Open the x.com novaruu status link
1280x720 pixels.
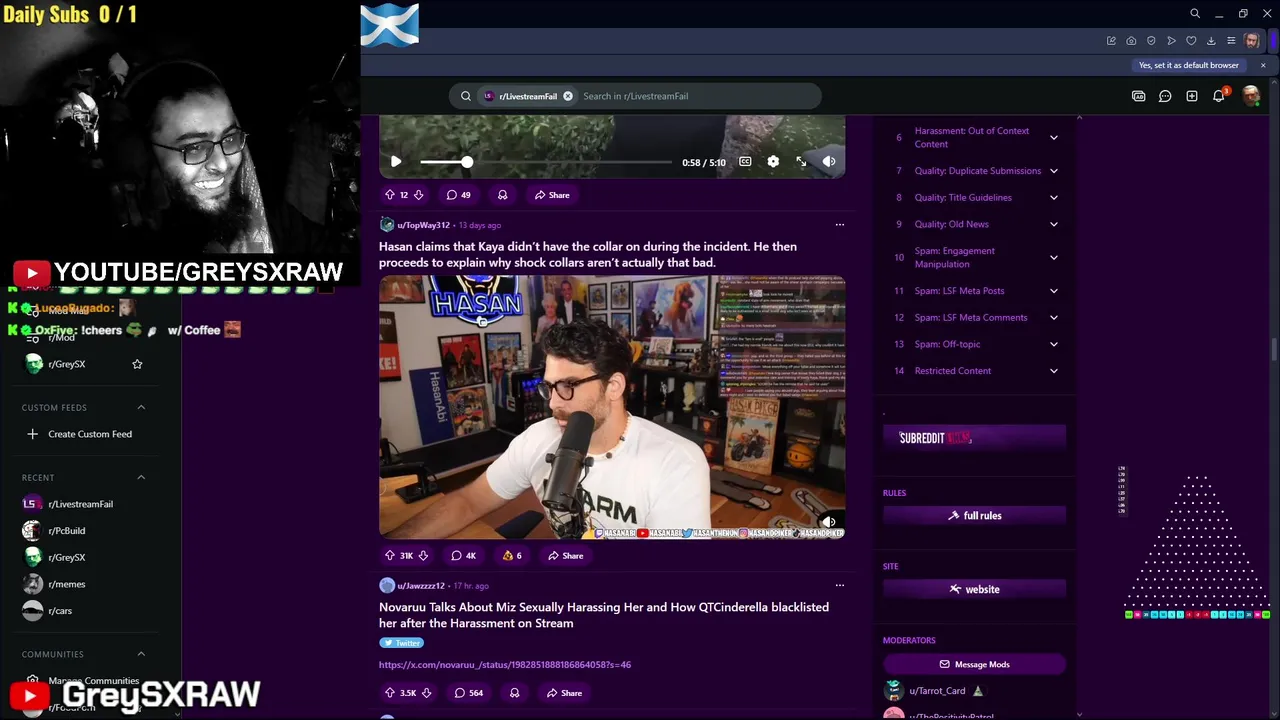505,665
